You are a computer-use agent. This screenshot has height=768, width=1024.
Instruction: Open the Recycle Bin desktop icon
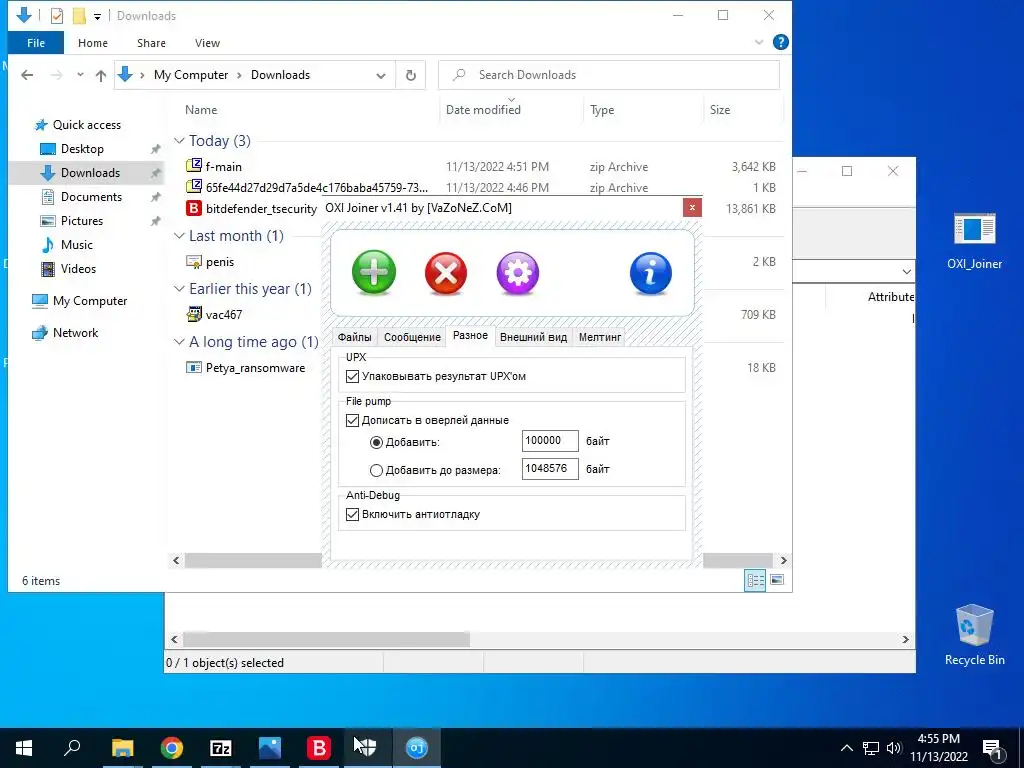974,635
